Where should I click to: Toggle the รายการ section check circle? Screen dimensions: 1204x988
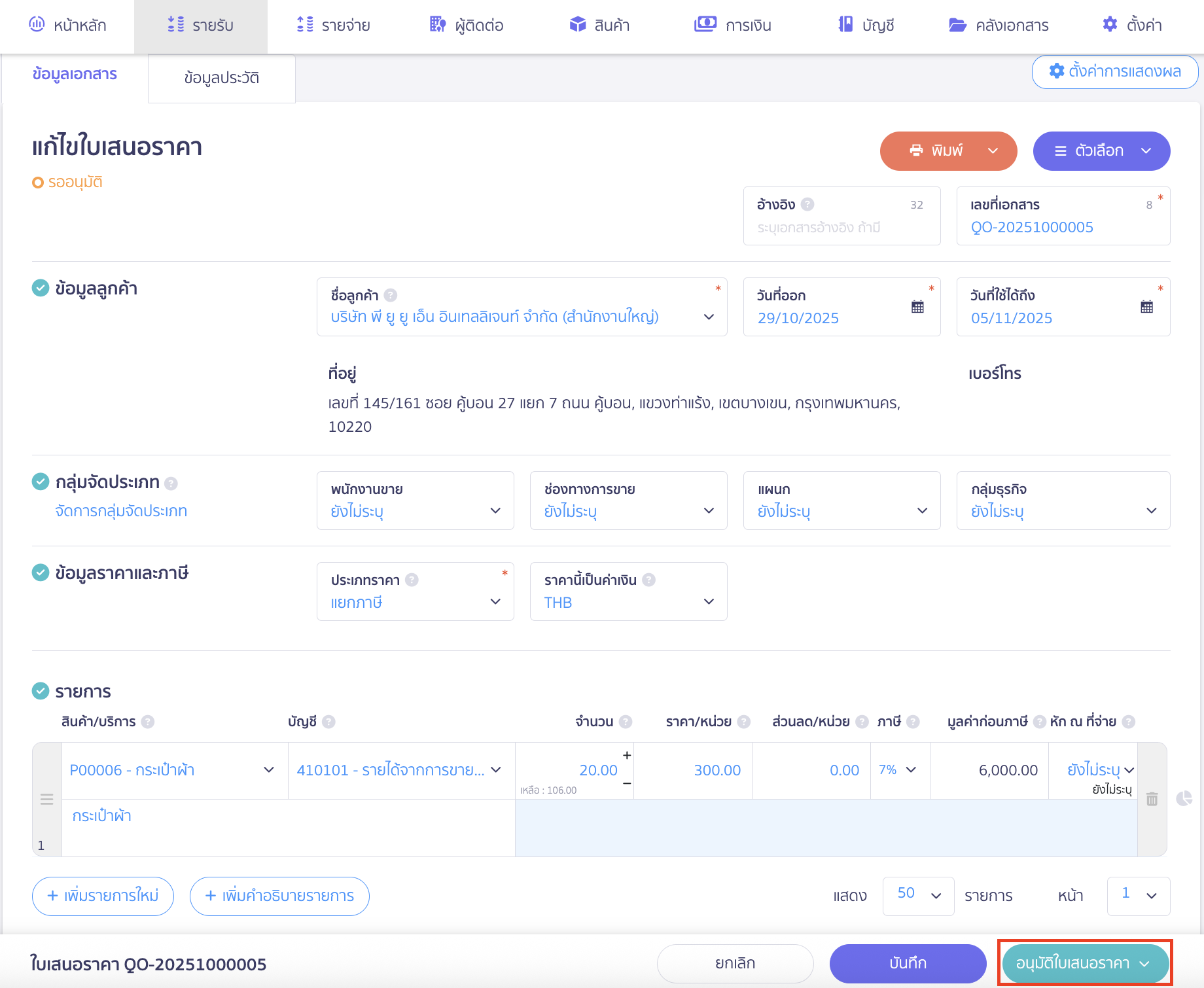[x=41, y=691]
